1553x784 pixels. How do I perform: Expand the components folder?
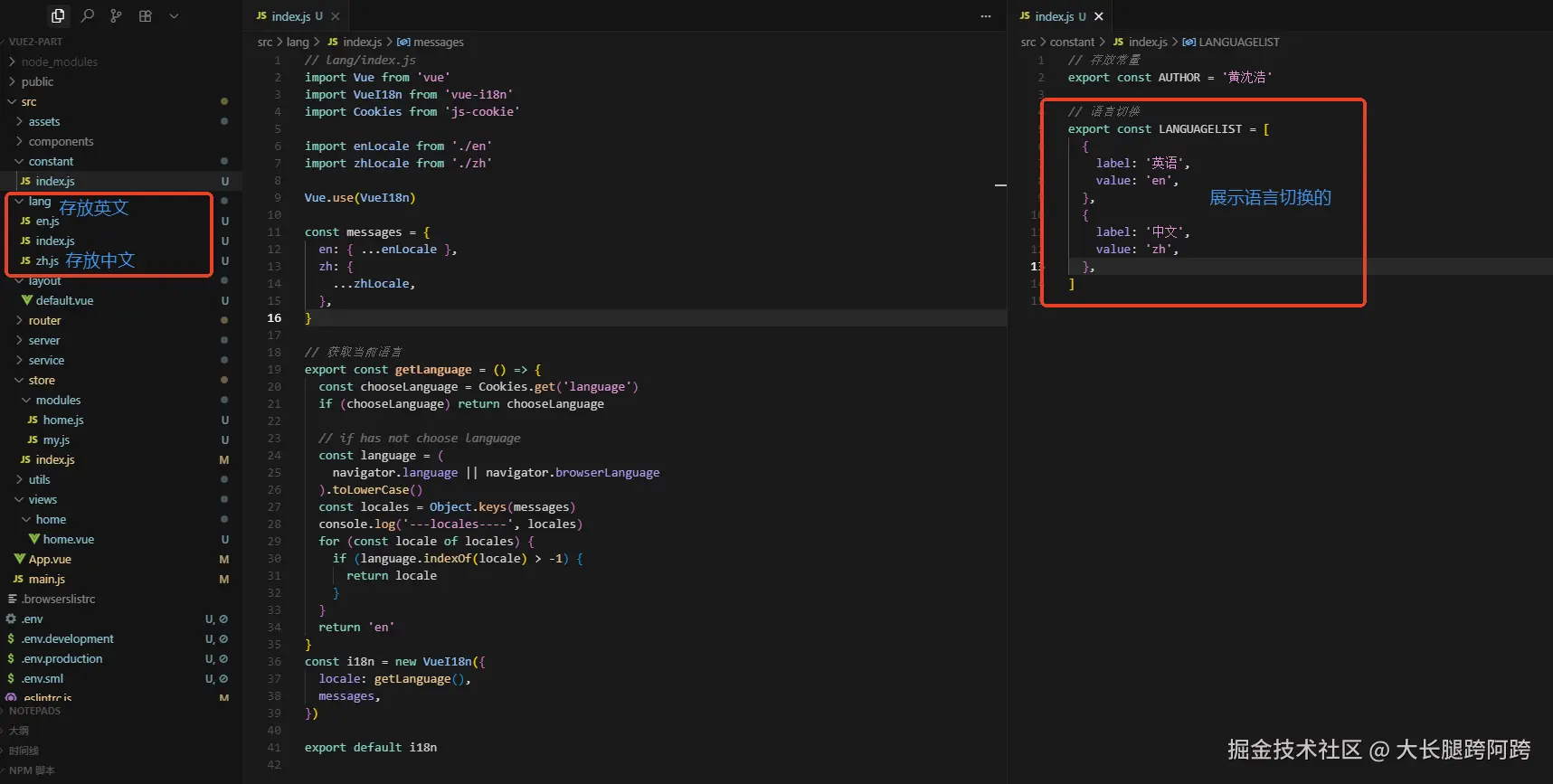pos(121,141)
